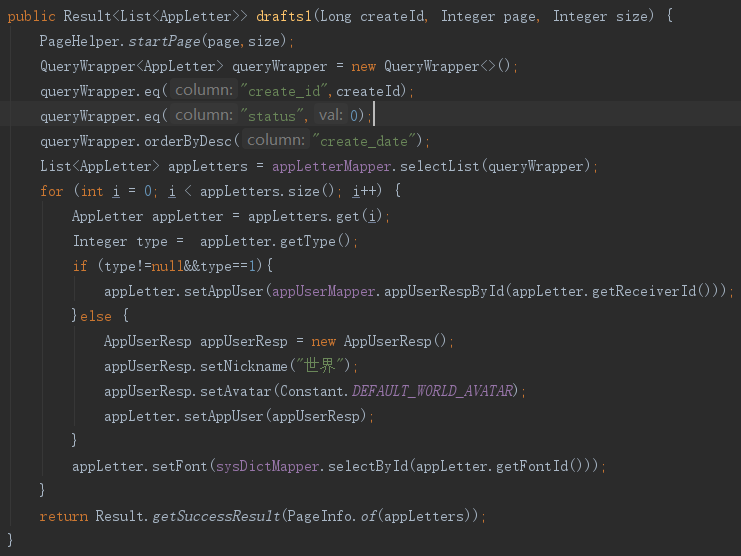Click the "status" string literal
The image size is (741, 556).
point(271,116)
